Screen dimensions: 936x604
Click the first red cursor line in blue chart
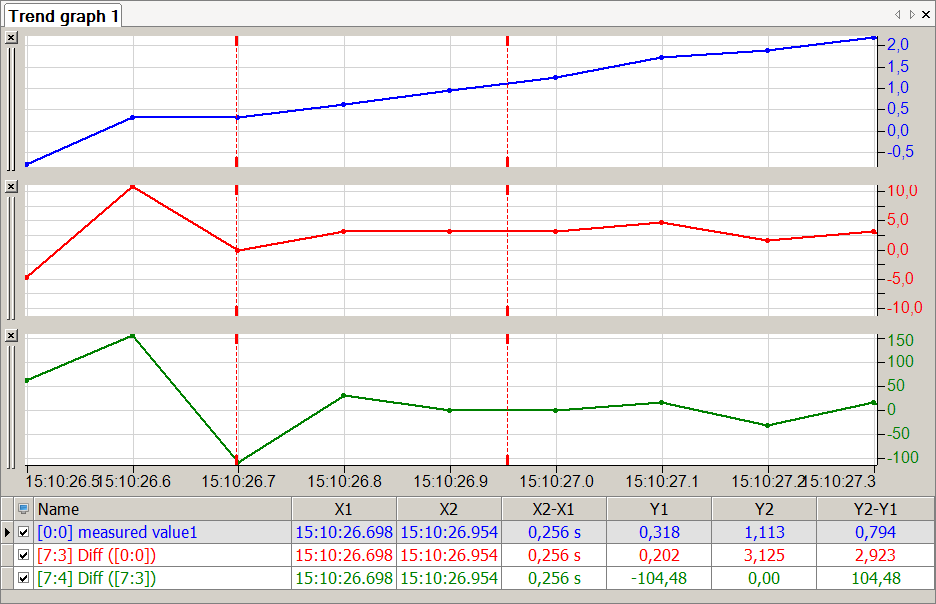tap(237, 101)
